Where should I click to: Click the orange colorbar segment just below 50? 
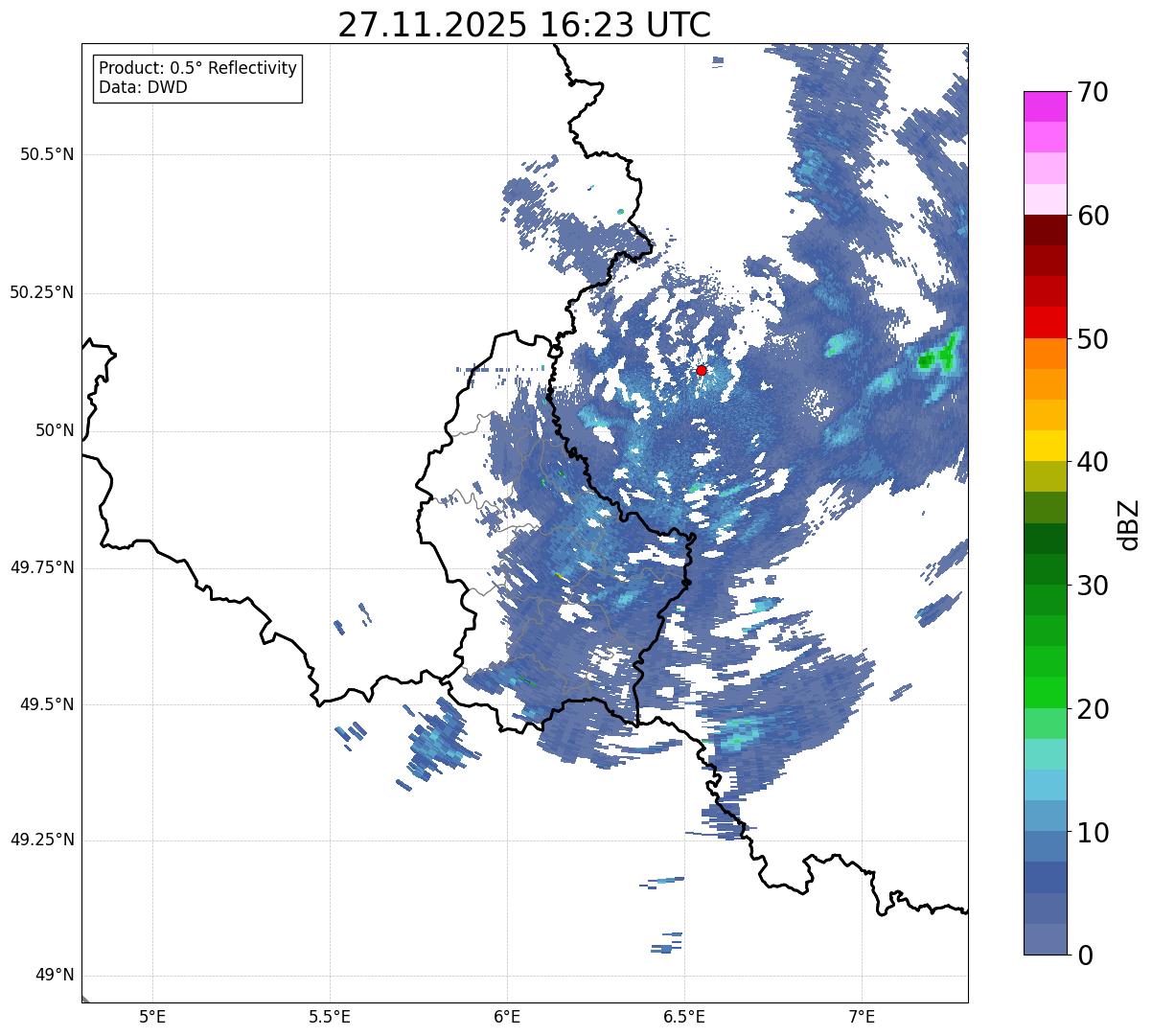(x=1046, y=353)
